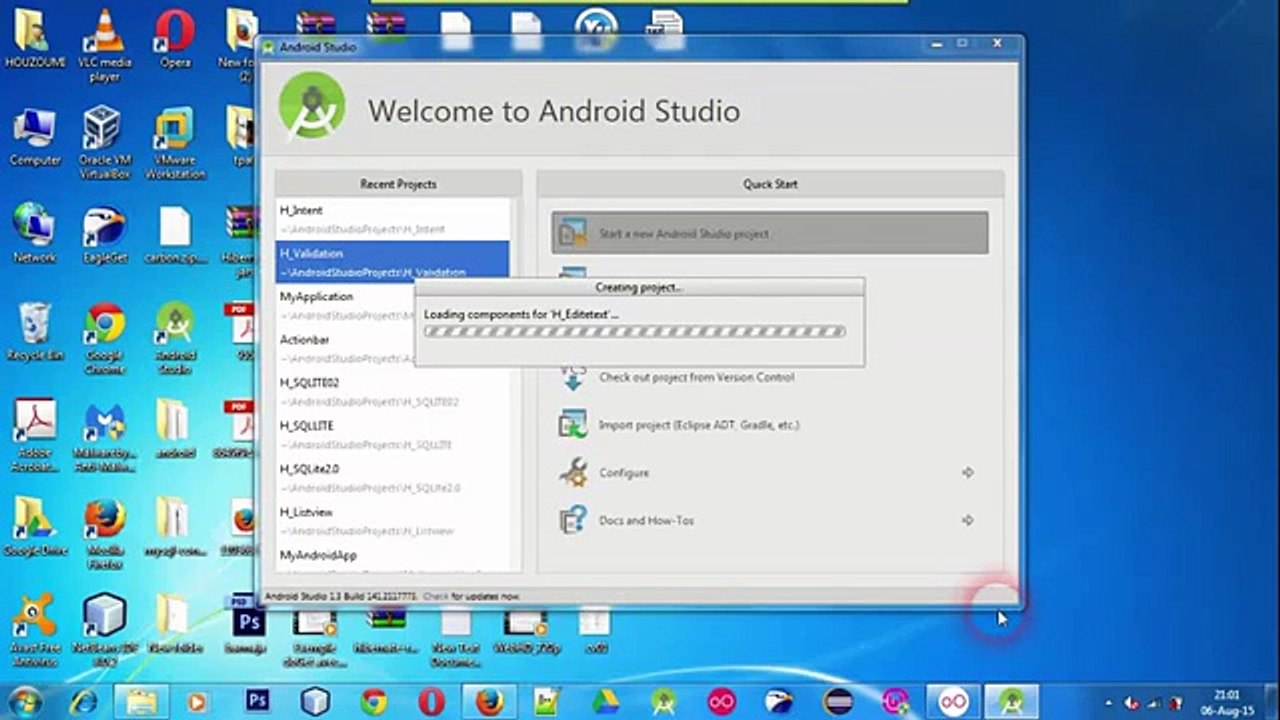
Task: Click the Creating project dialog title
Action: (639, 287)
